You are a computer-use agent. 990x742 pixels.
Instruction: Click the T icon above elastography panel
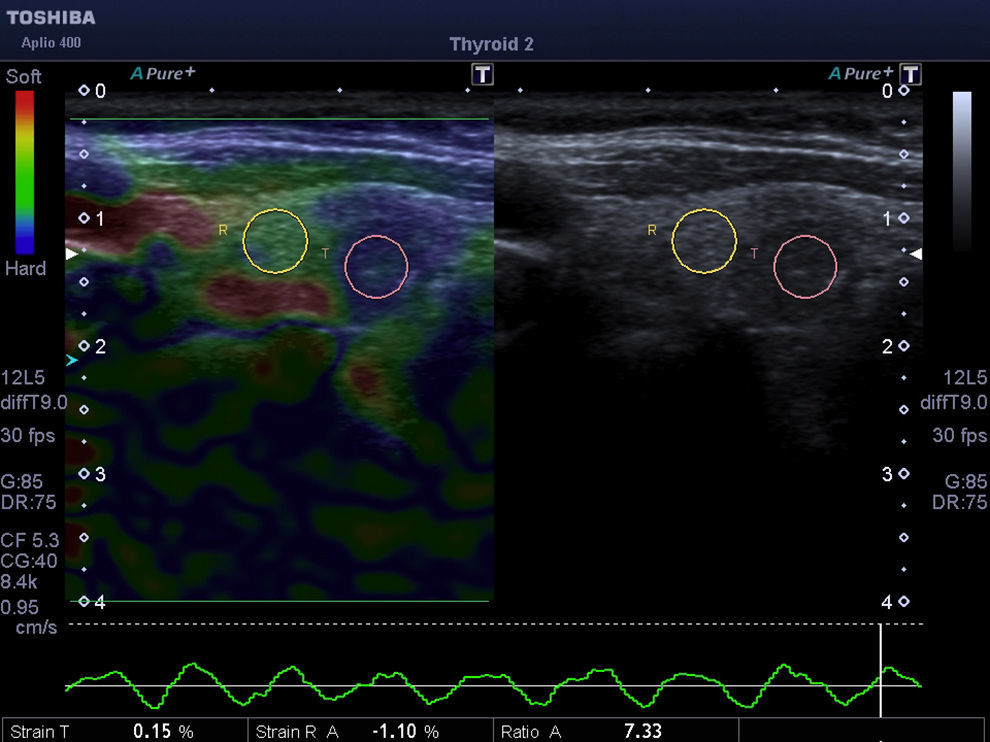[483, 75]
